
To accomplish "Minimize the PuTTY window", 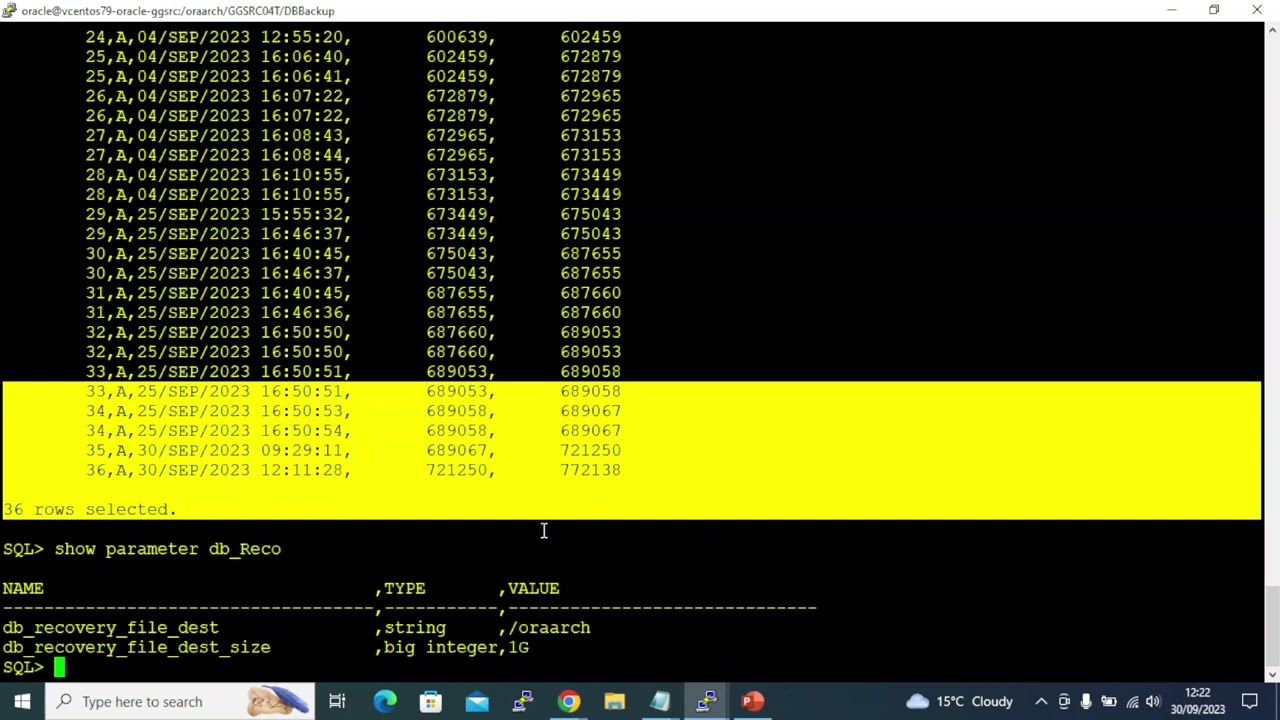I will (x=1171, y=10).
